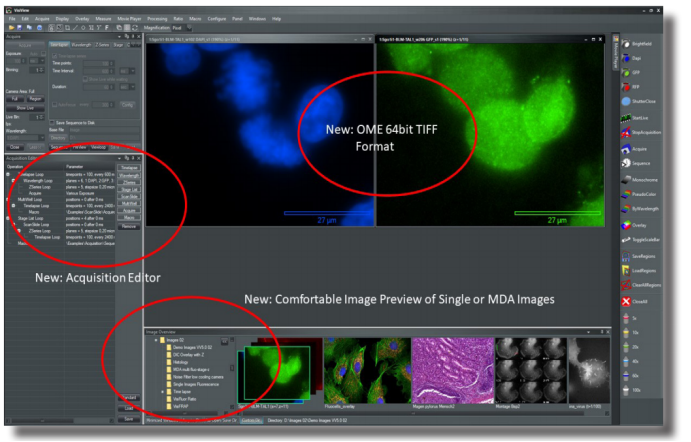The image size is (691, 442).
Task: Click the Remove button in Acquisition Editor
Action: click(x=130, y=227)
